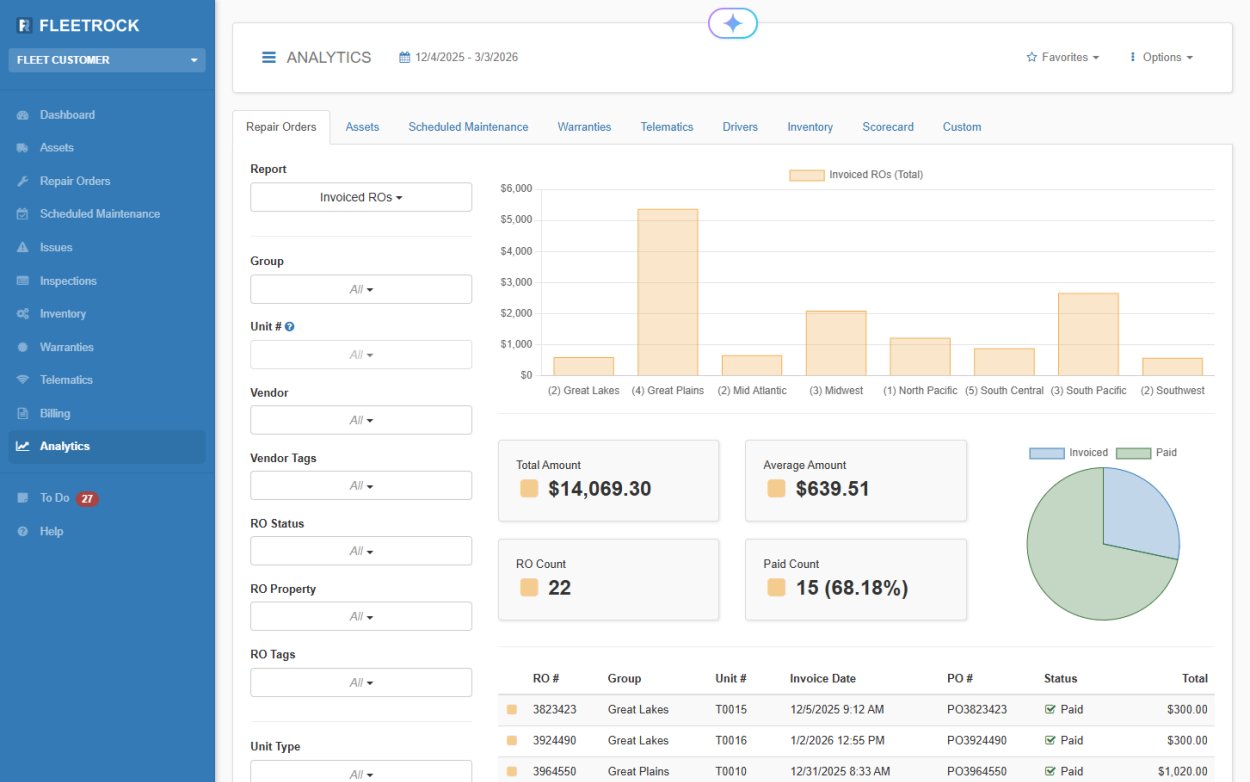Open the Fleet Customer selector dropdown
The image size is (1250, 782).
107,60
